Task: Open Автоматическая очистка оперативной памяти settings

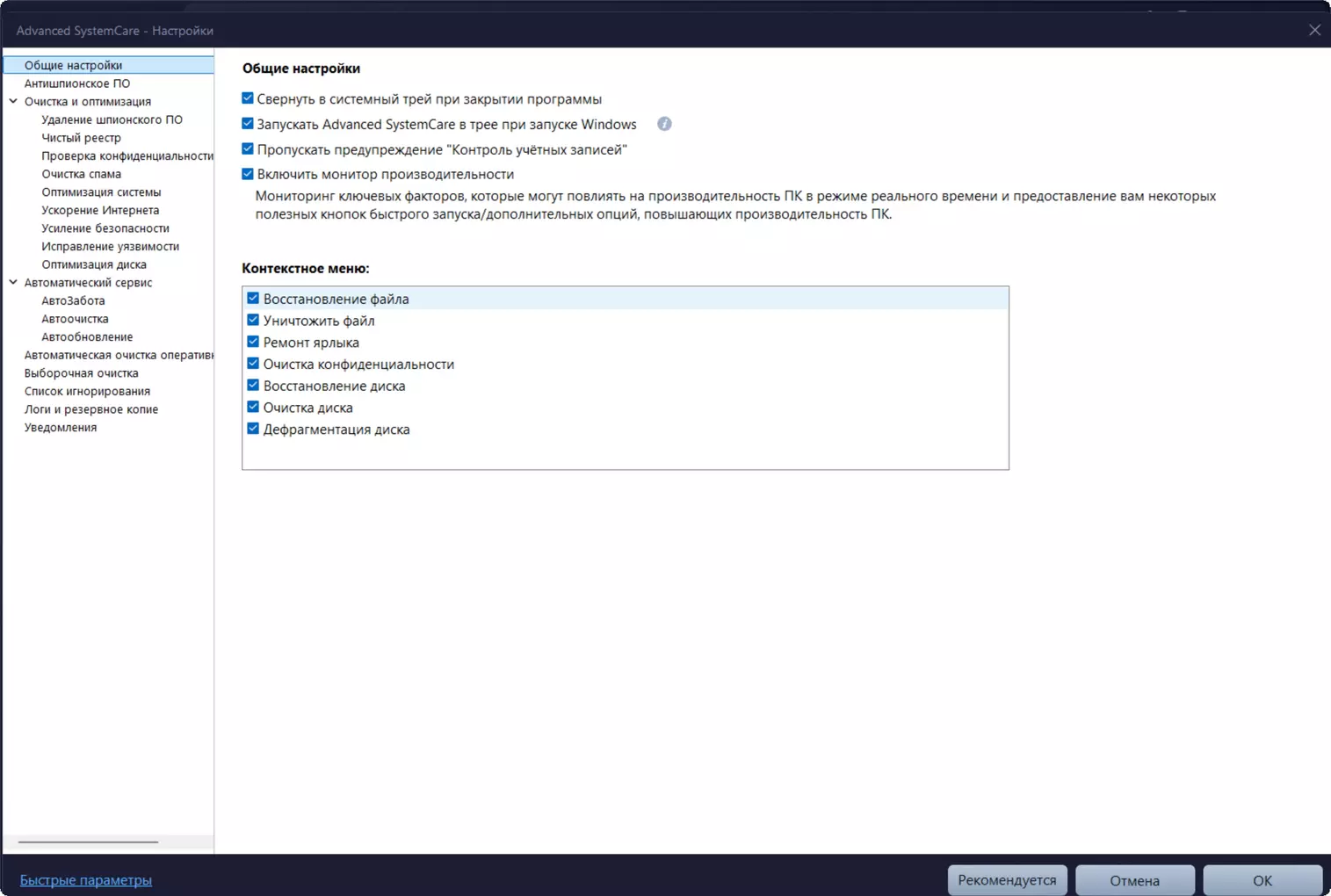Action: 119,355
